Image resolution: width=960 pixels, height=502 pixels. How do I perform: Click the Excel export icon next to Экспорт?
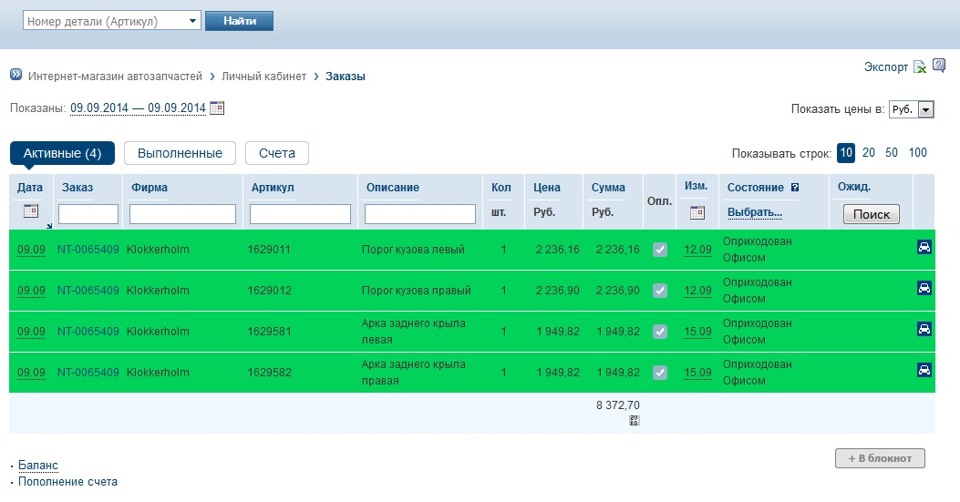pyautogui.click(x=920, y=67)
